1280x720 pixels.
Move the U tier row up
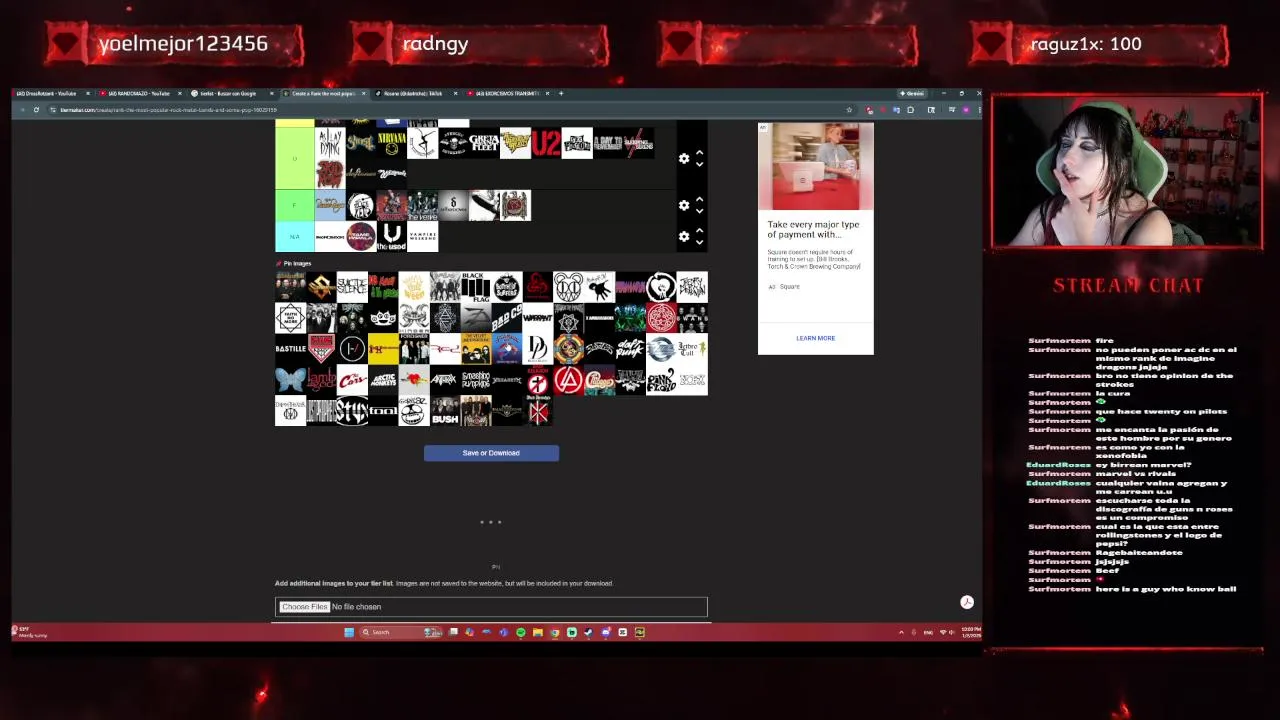(x=699, y=153)
